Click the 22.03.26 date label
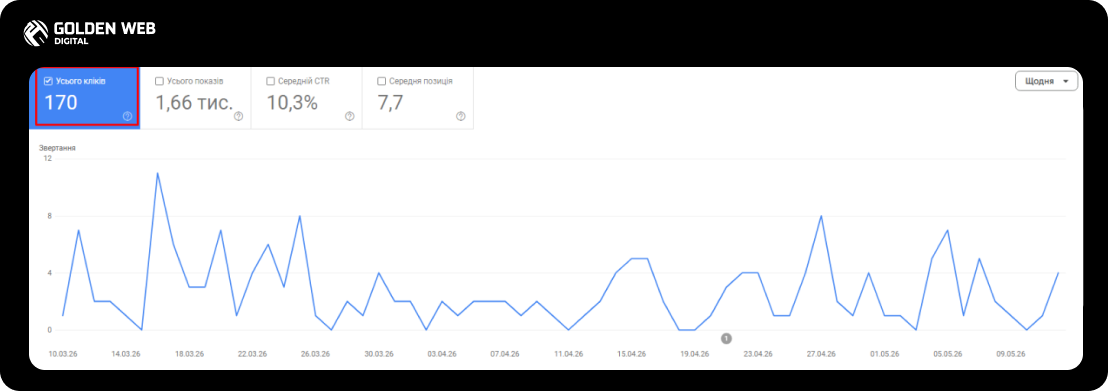 pos(252,354)
